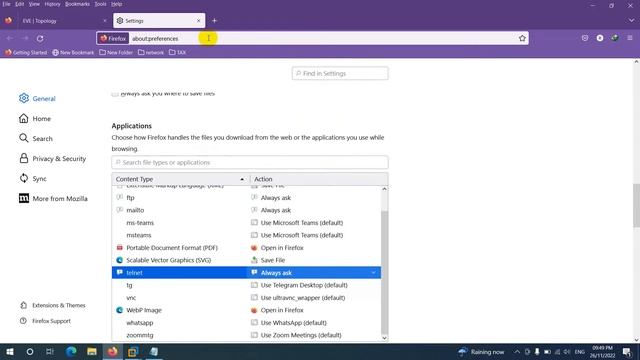Click the forward navigation arrow
The width and height of the screenshot is (640, 360).
click(x=25, y=38)
